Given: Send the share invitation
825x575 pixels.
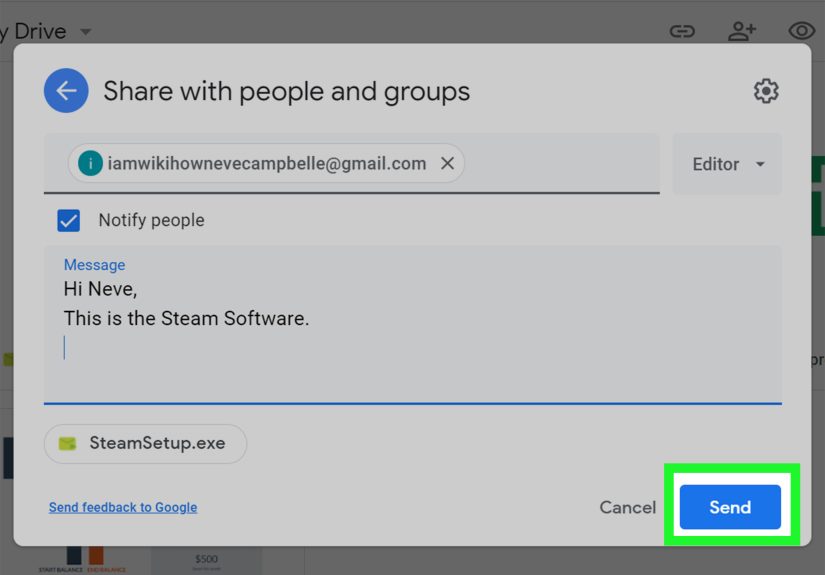Looking at the screenshot, I should [x=730, y=507].
